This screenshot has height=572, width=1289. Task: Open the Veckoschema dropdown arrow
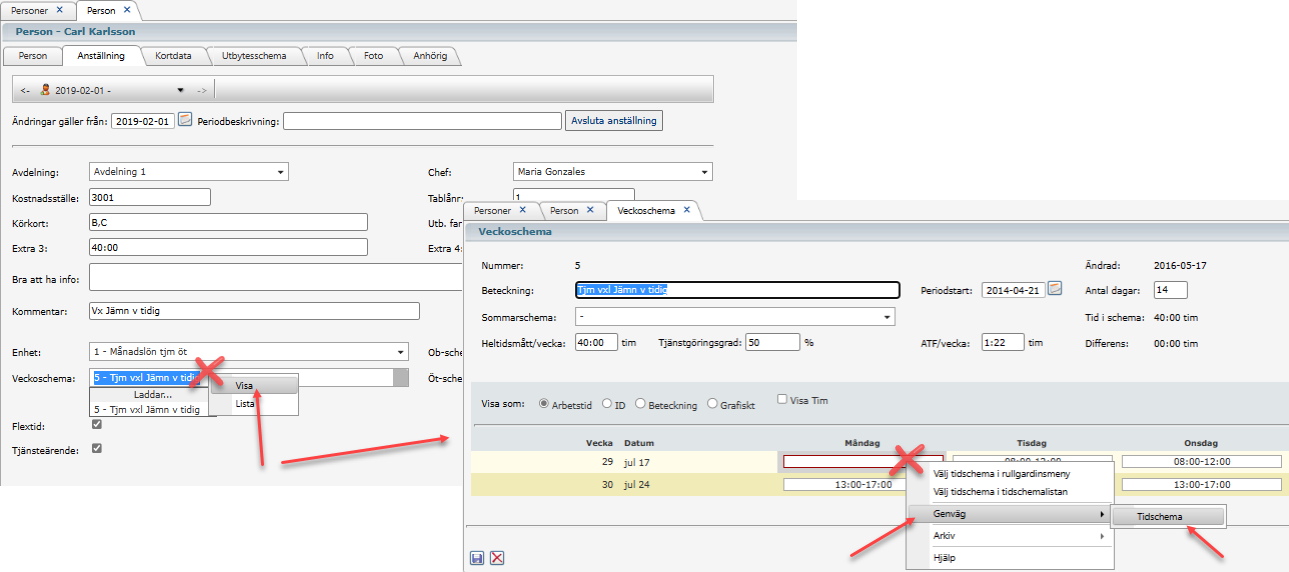pos(400,378)
